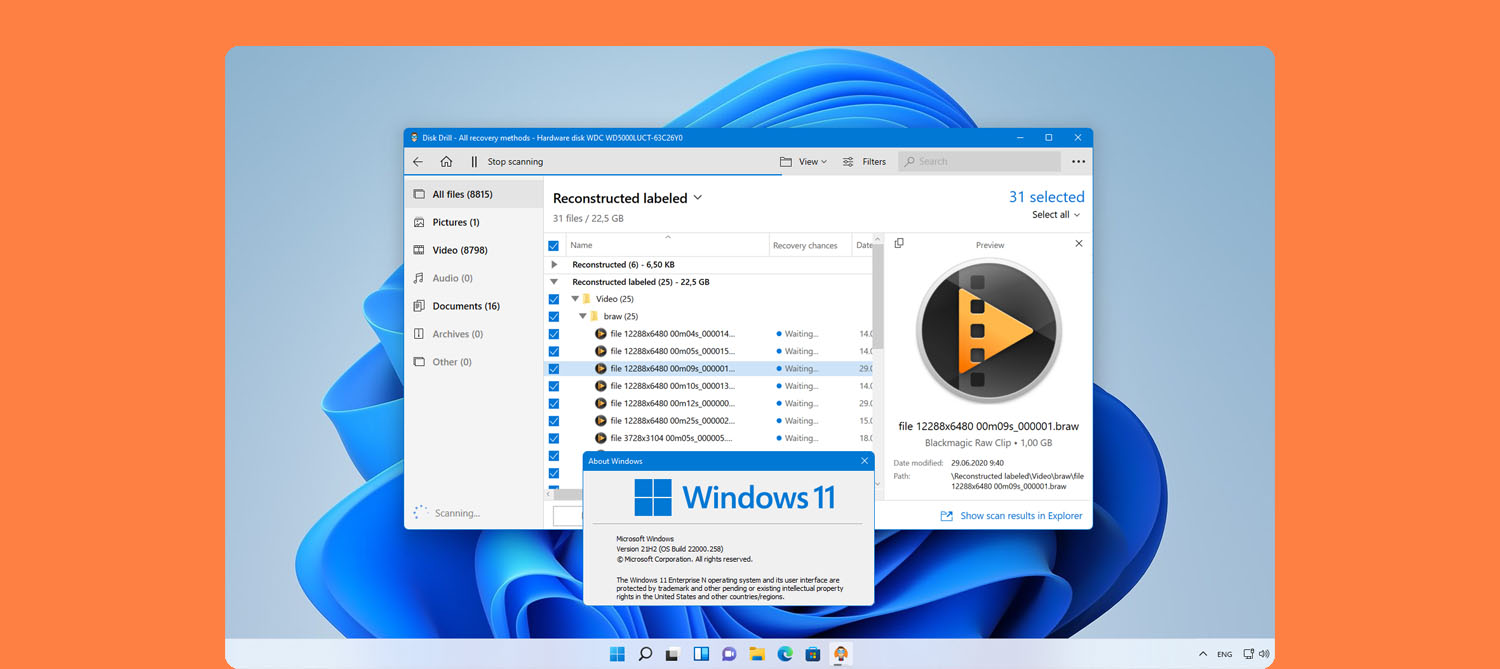The height and width of the screenshot is (669, 1500).
Task: Pause scanning with the pause icon
Action: pos(474,161)
